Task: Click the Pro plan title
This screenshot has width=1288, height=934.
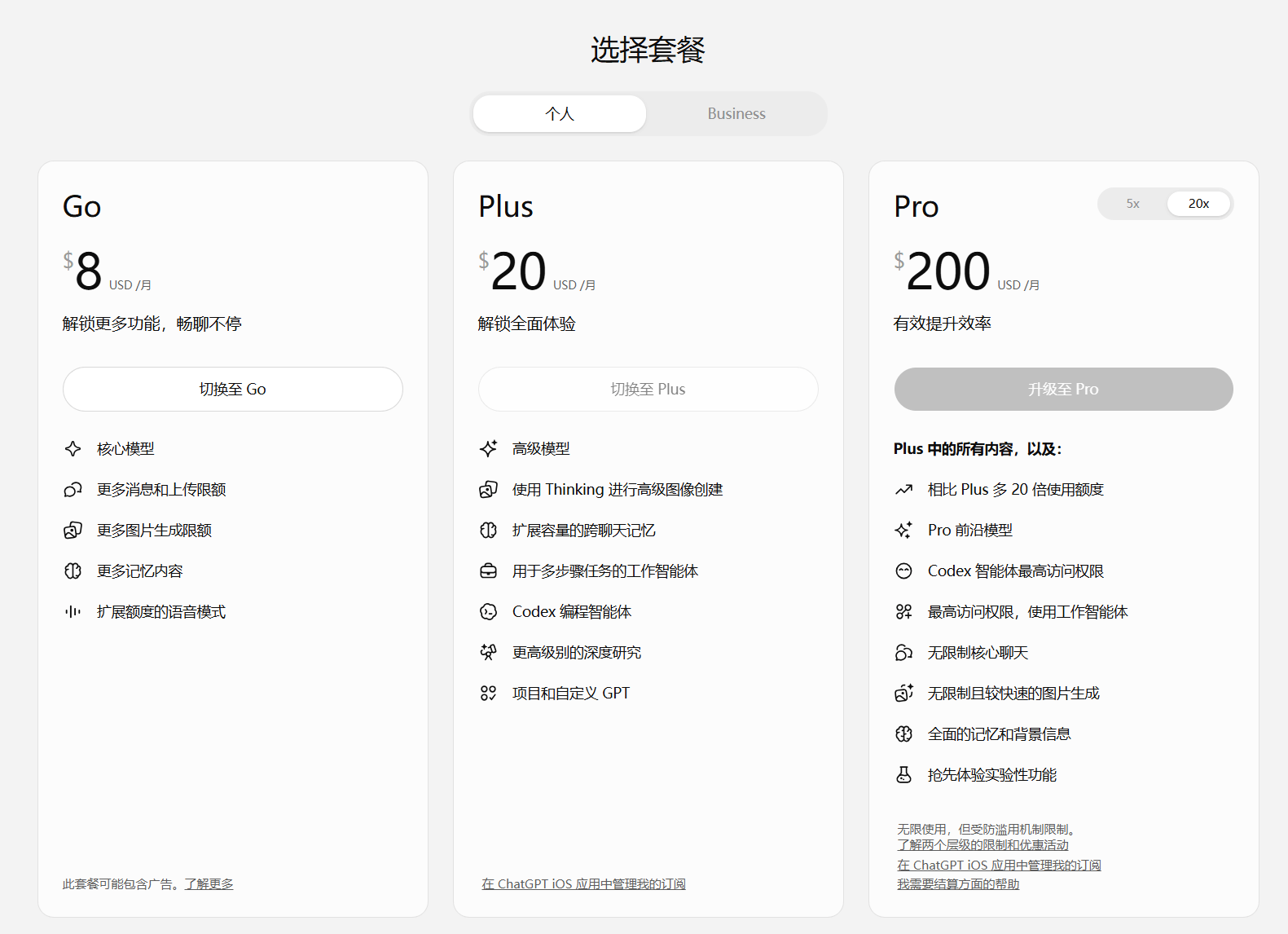Action: [x=917, y=207]
